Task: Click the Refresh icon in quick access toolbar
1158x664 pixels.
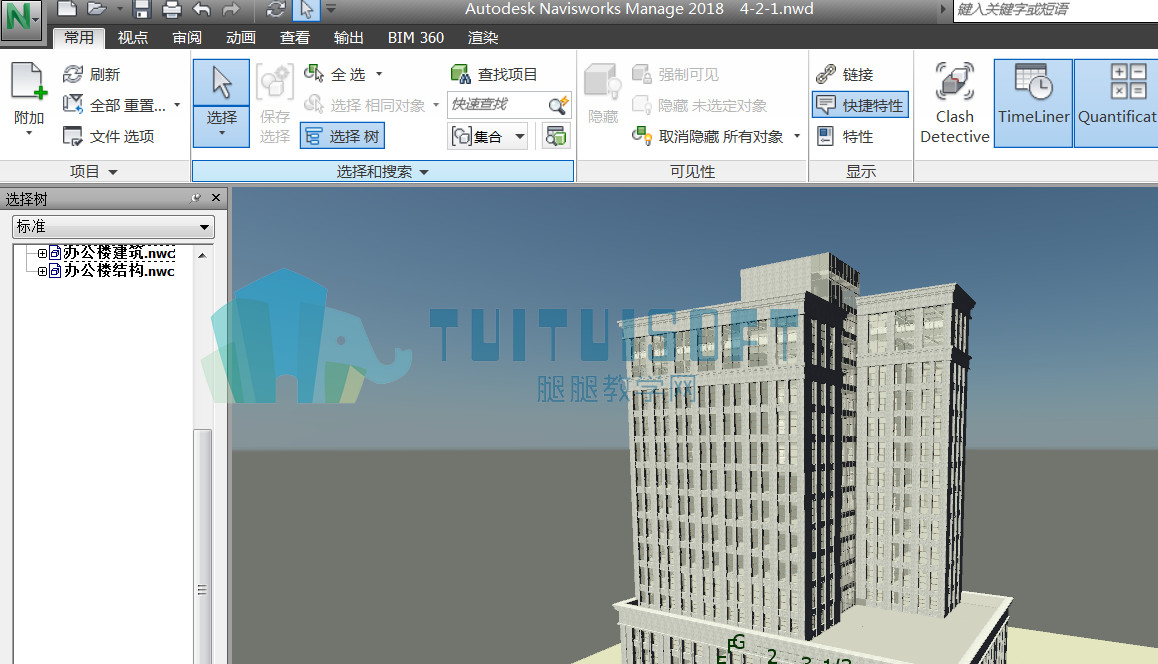Action: 276,9
